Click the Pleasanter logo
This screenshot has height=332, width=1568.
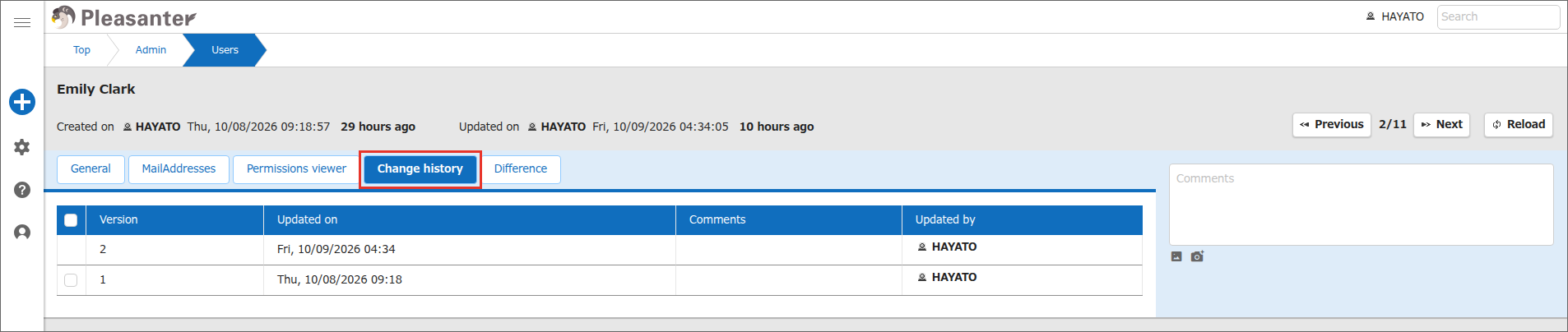124,17
